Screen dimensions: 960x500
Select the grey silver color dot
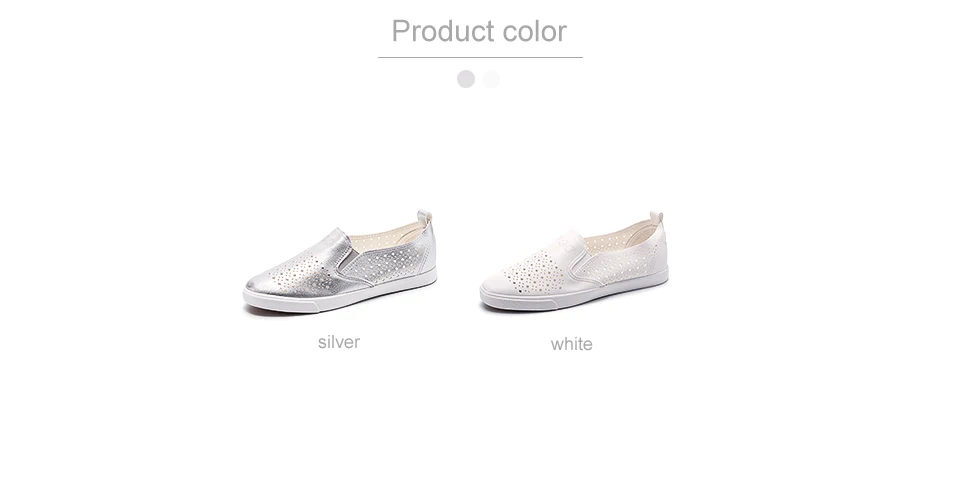(x=466, y=79)
